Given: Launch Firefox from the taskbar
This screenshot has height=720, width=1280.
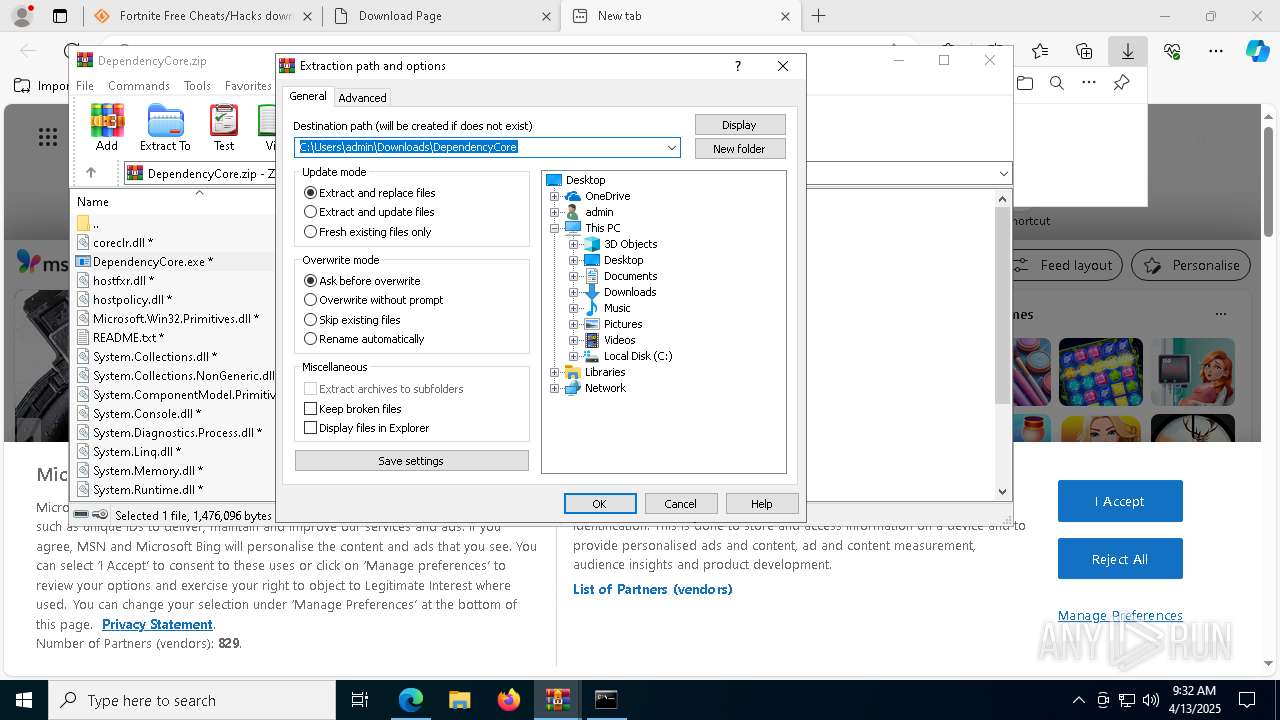Looking at the screenshot, I should pyautogui.click(x=508, y=700).
